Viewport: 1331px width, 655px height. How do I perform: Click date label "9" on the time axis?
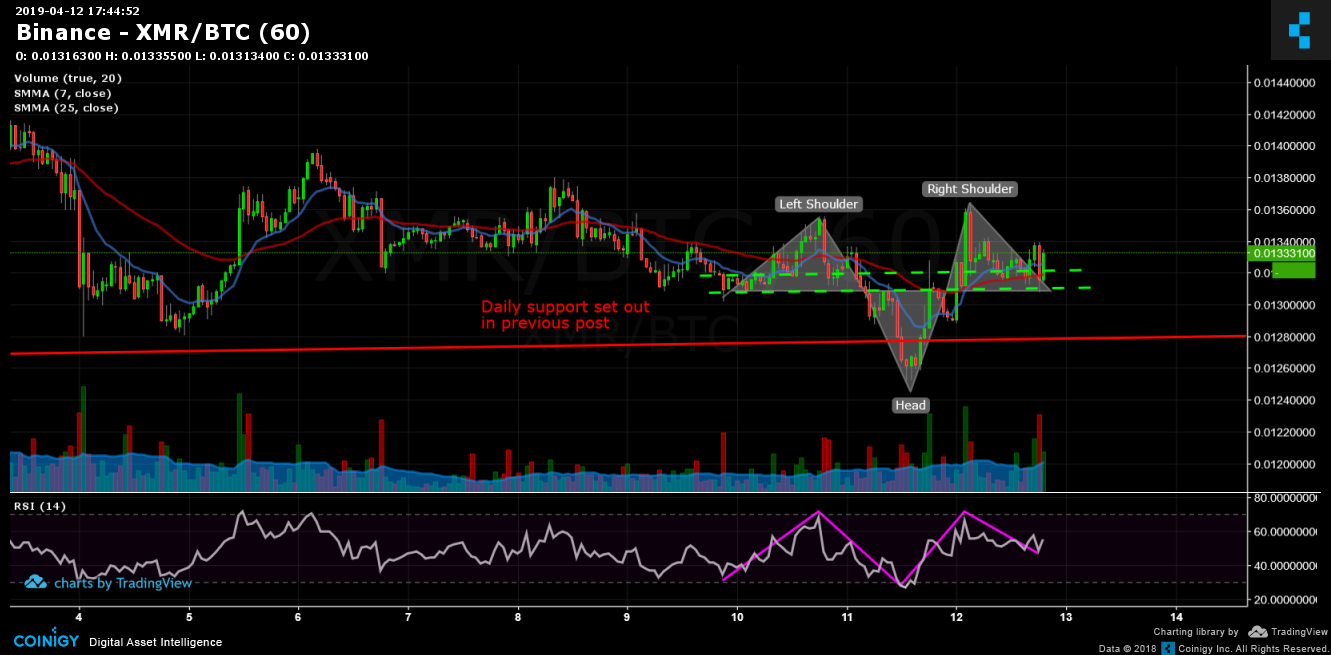[x=627, y=615]
